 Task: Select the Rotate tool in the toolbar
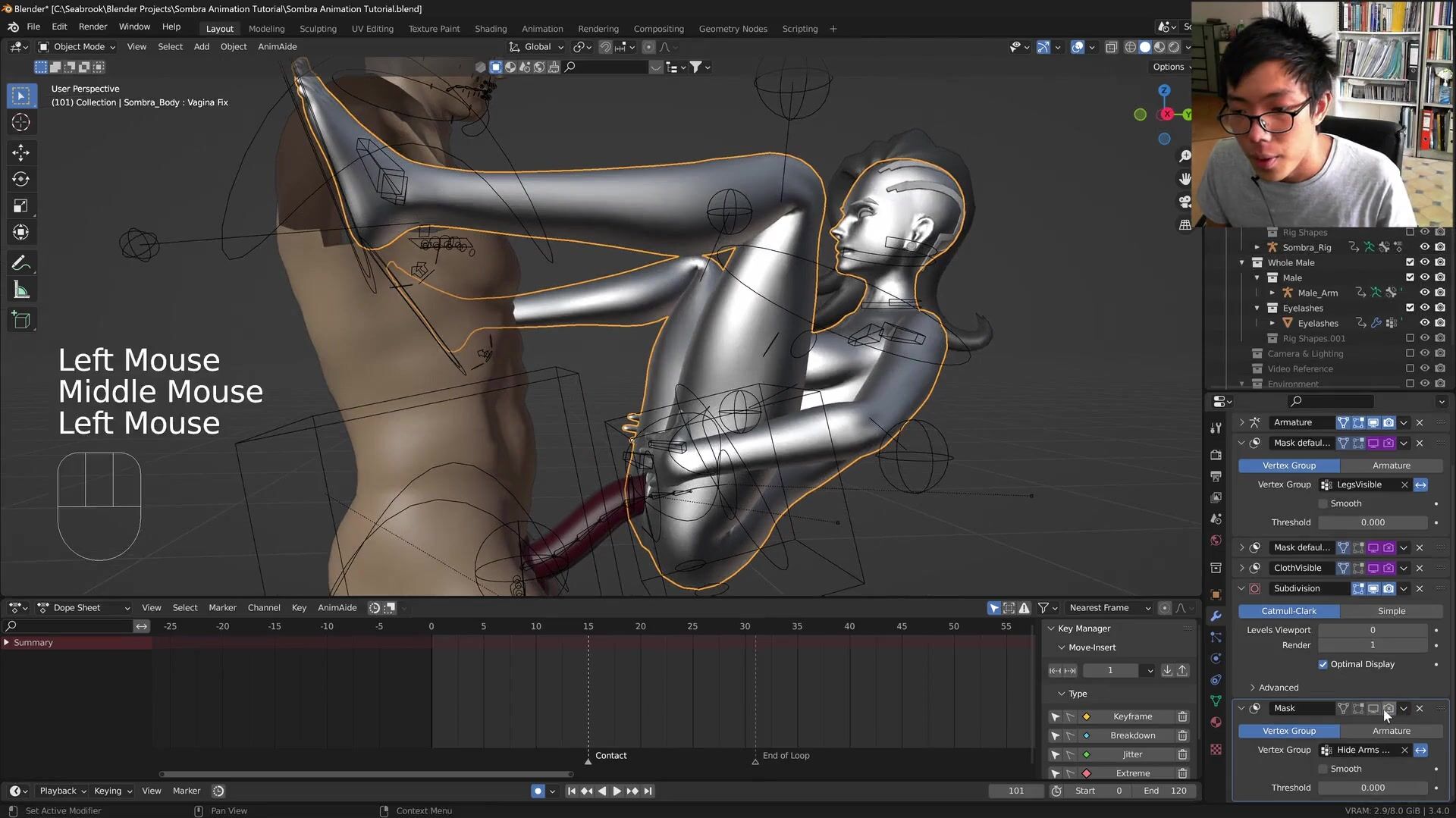point(20,179)
